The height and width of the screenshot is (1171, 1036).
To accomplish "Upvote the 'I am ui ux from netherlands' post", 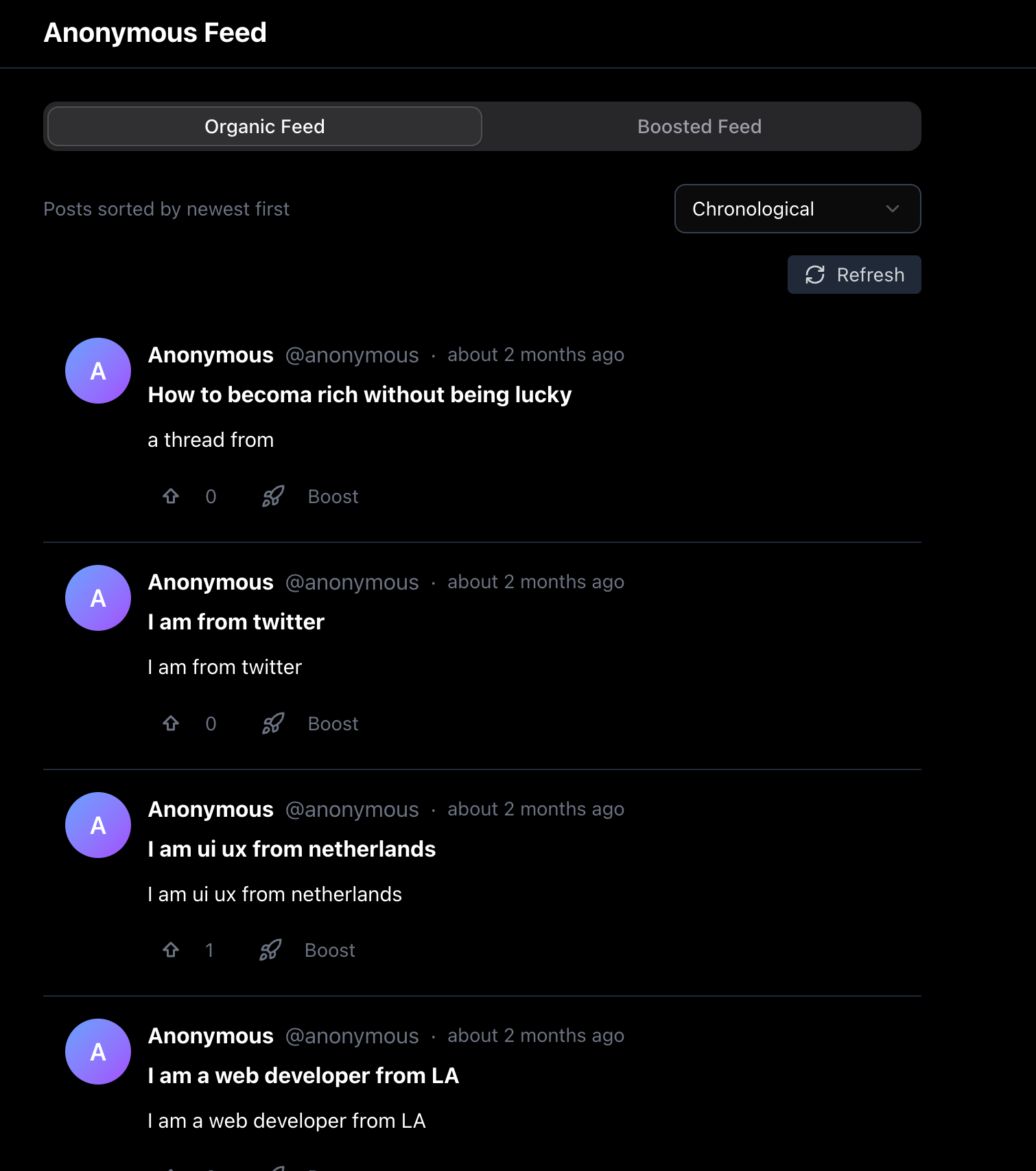I will click(x=171, y=950).
